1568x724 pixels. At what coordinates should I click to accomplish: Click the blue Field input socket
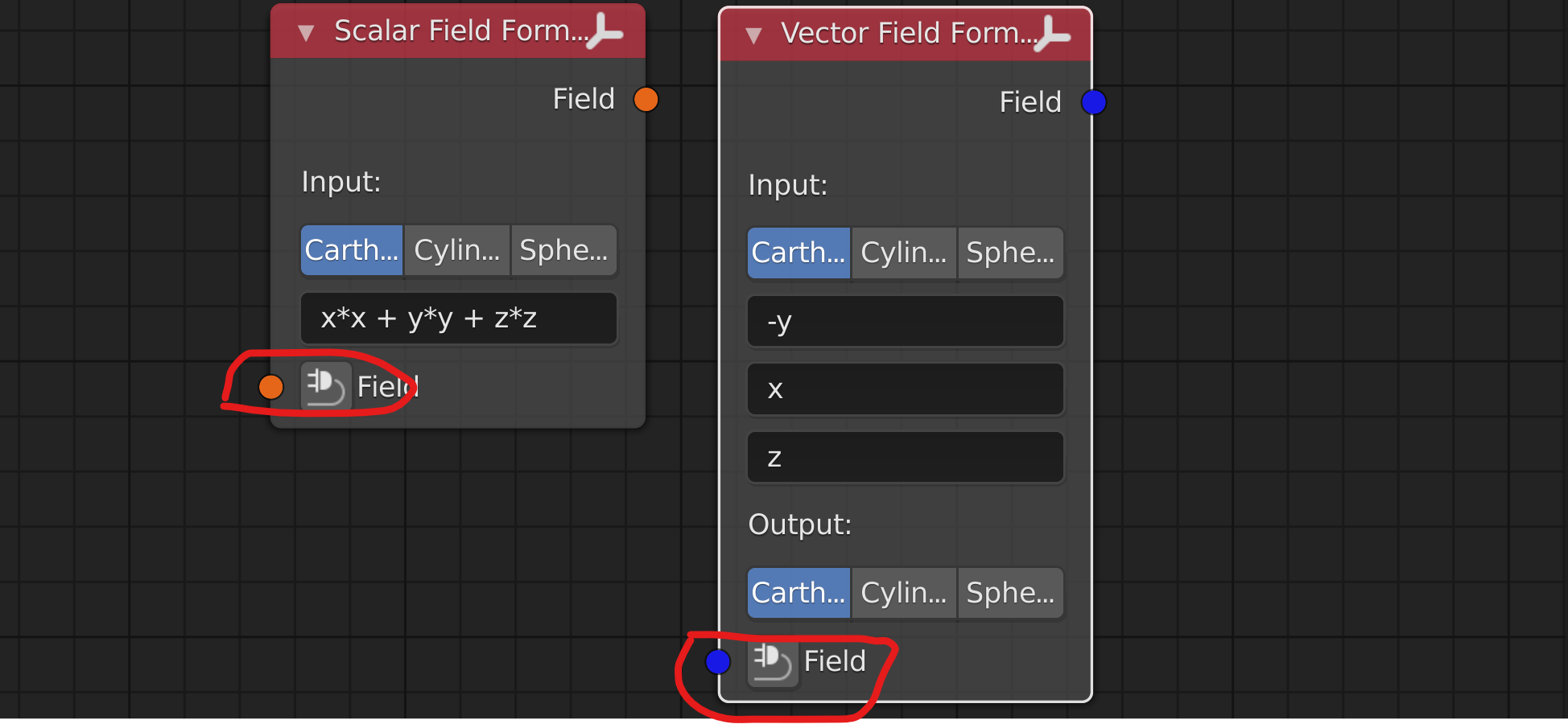click(718, 662)
